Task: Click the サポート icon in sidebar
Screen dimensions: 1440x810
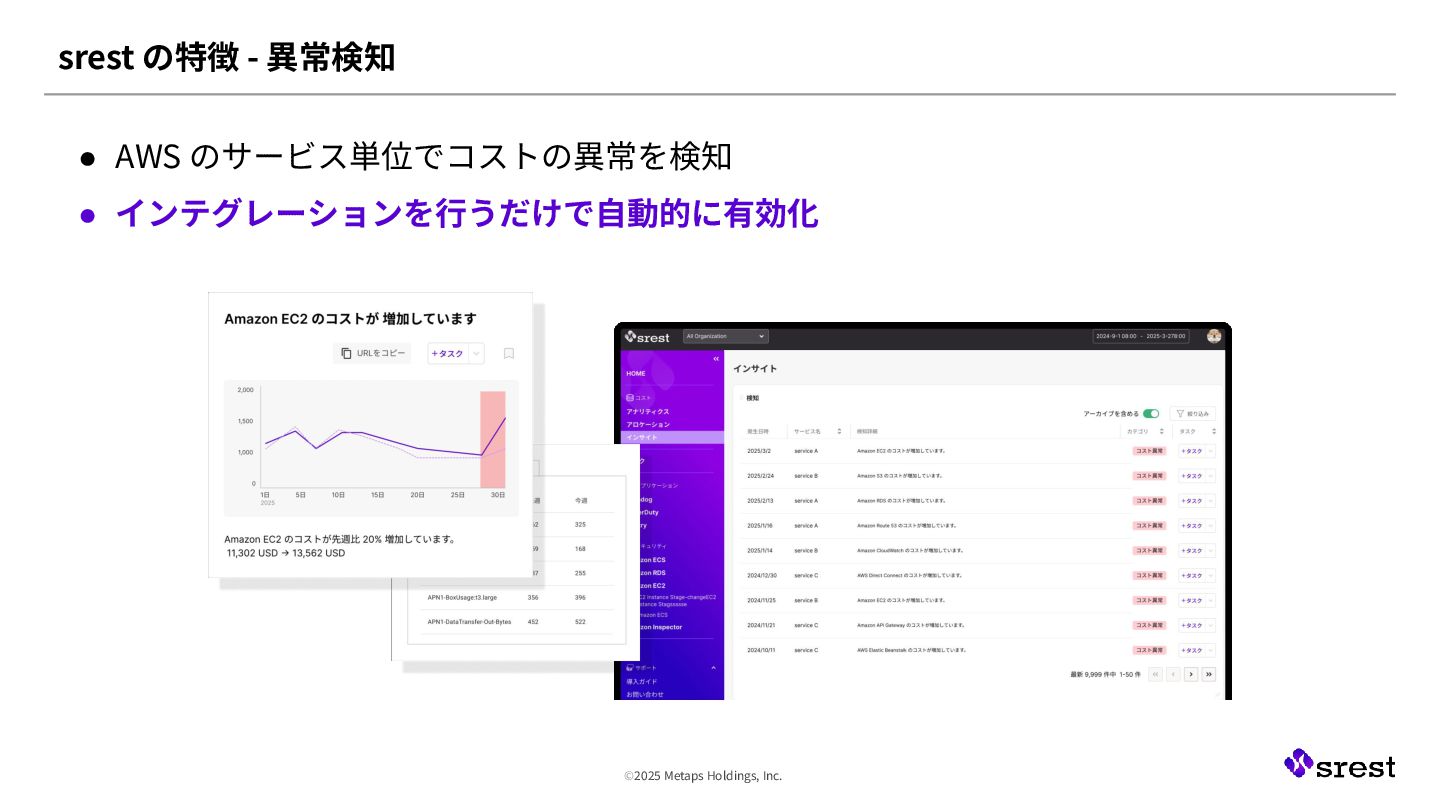Action: (630, 667)
